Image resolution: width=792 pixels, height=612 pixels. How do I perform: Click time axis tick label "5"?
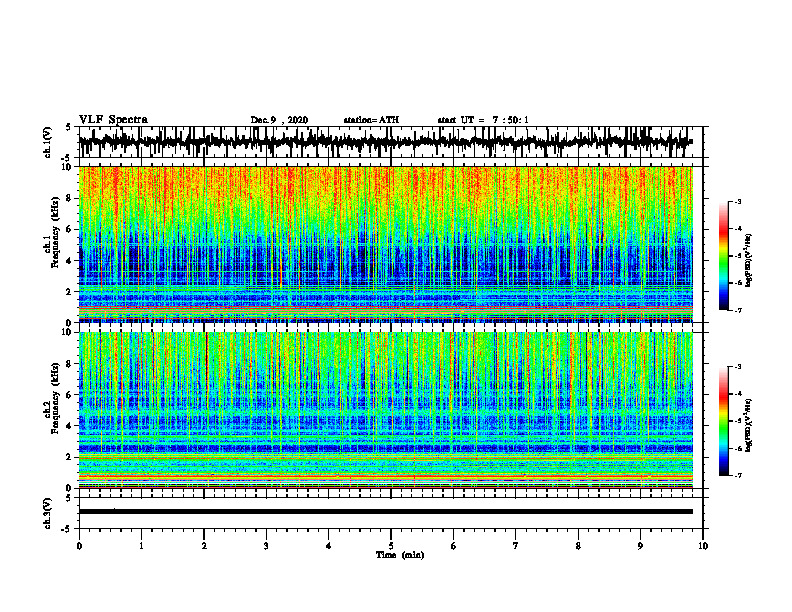point(391,546)
